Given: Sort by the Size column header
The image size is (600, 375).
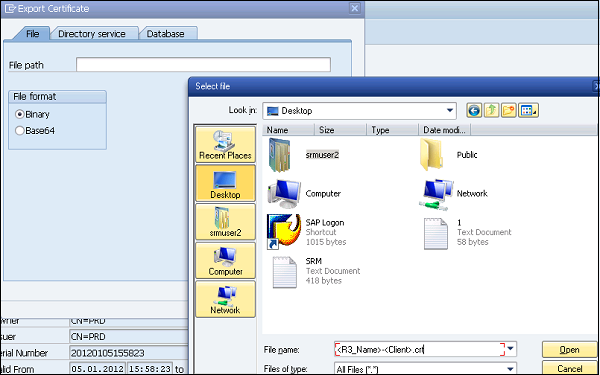Looking at the screenshot, I should coord(341,130).
